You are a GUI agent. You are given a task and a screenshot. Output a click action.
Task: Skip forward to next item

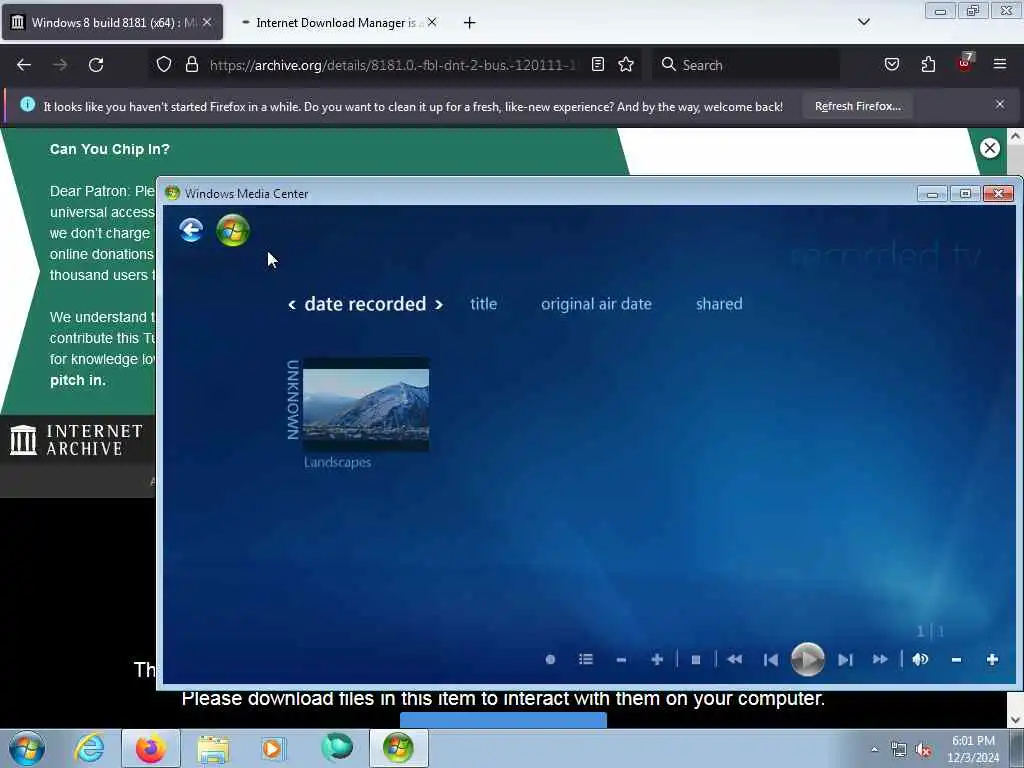click(x=845, y=660)
